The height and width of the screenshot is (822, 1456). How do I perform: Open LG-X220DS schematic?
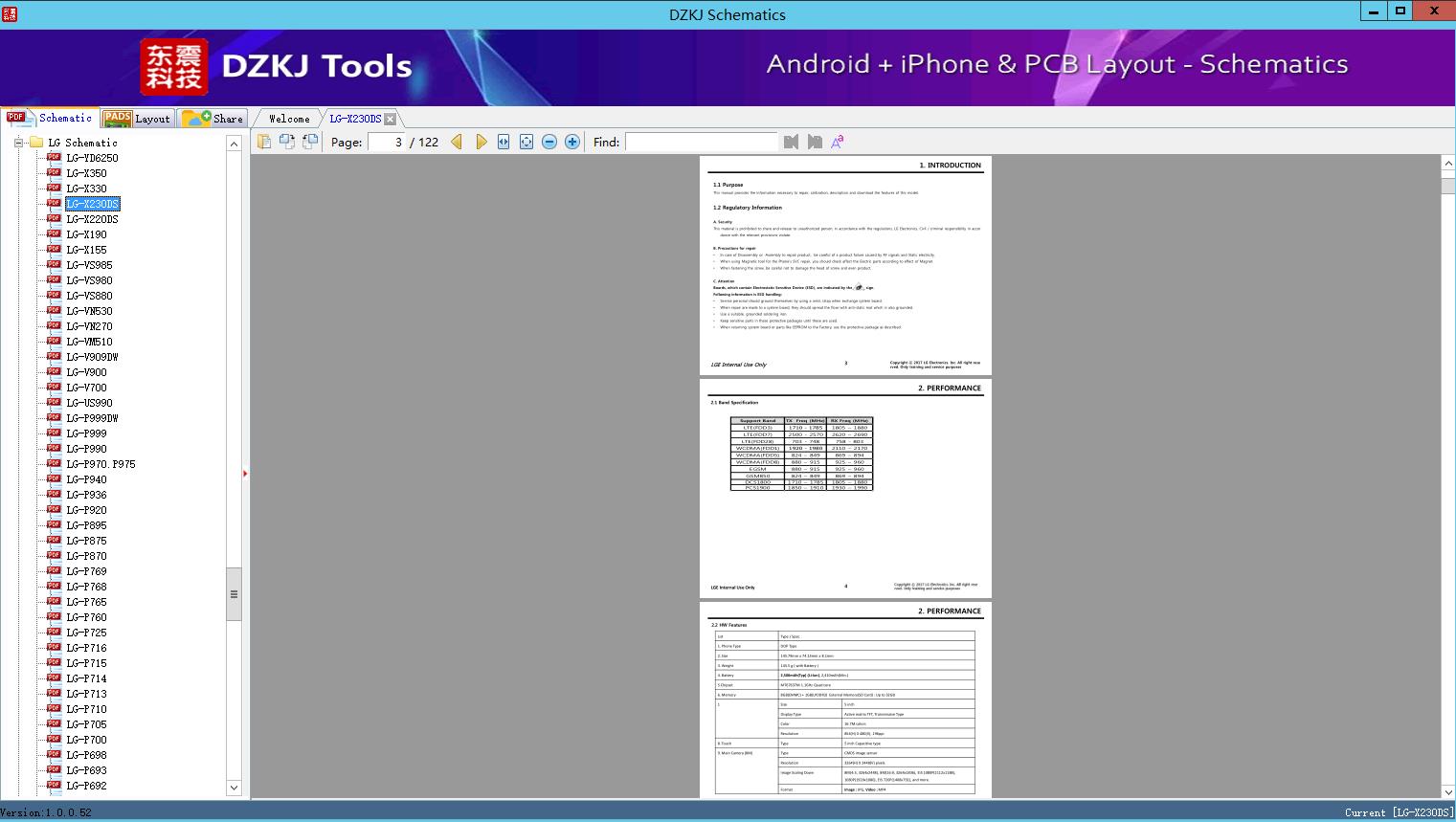(x=92, y=219)
